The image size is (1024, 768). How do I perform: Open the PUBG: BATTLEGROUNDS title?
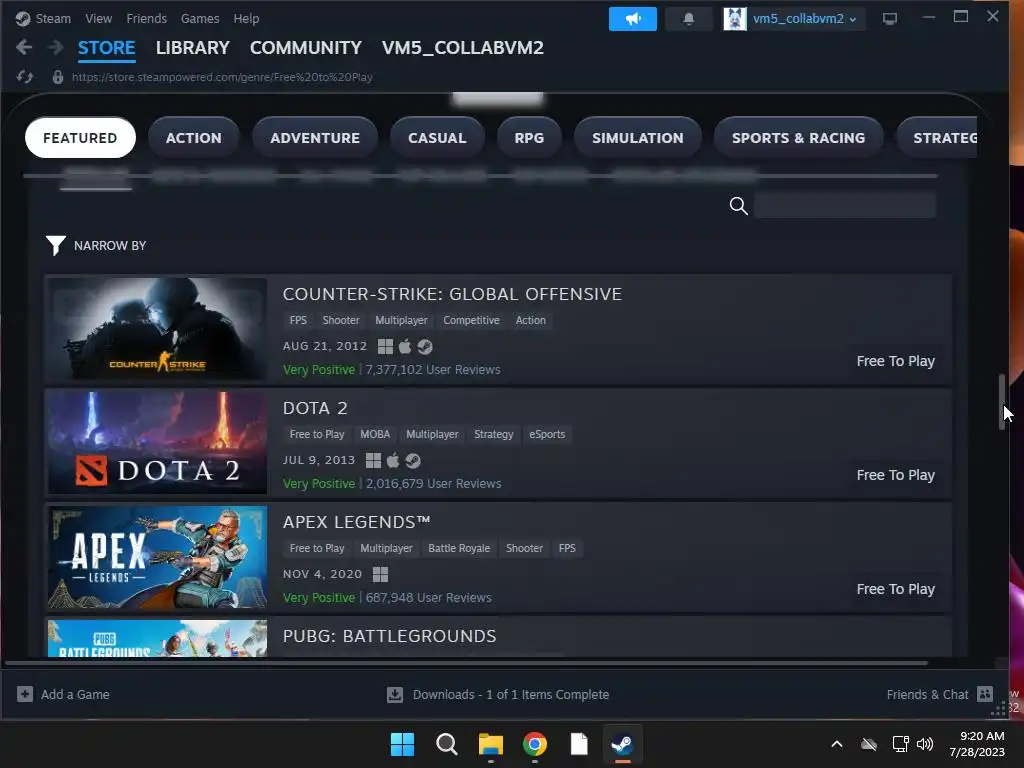coord(389,636)
